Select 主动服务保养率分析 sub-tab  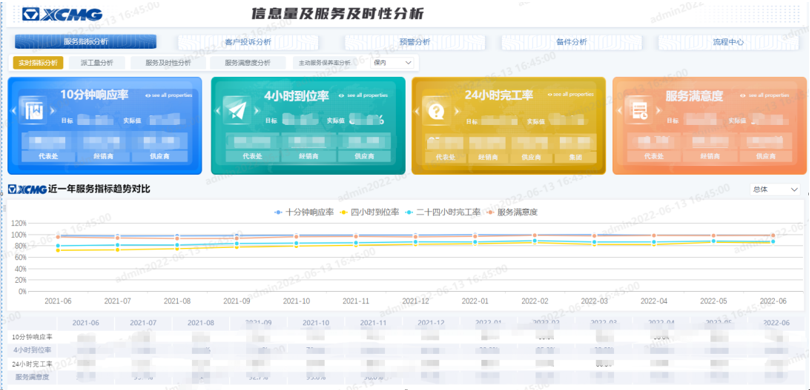(x=324, y=63)
